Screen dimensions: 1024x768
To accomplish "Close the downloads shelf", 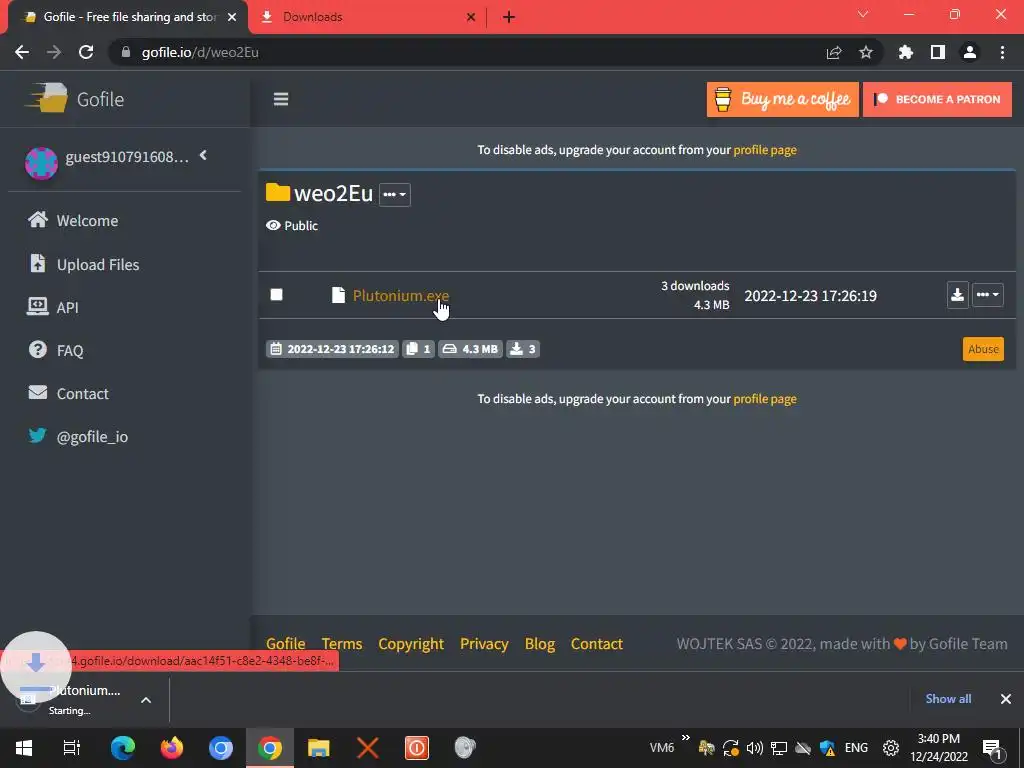I will [x=1006, y=699].
